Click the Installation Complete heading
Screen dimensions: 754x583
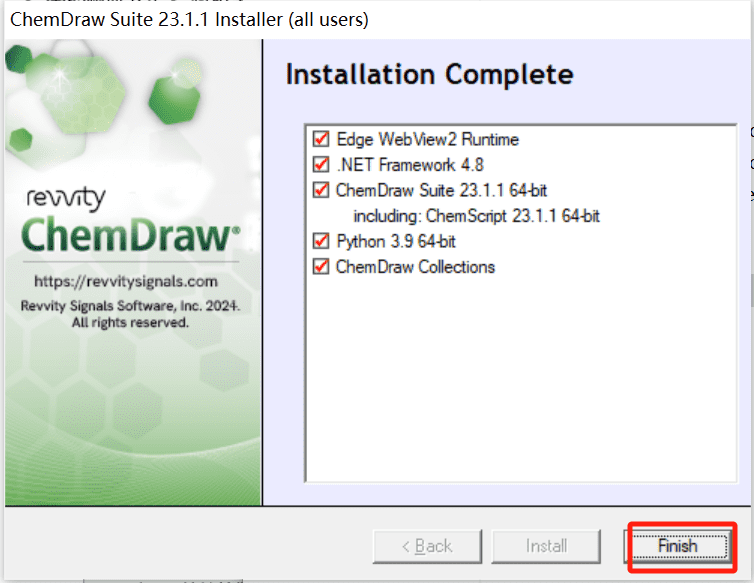point(429,75)
